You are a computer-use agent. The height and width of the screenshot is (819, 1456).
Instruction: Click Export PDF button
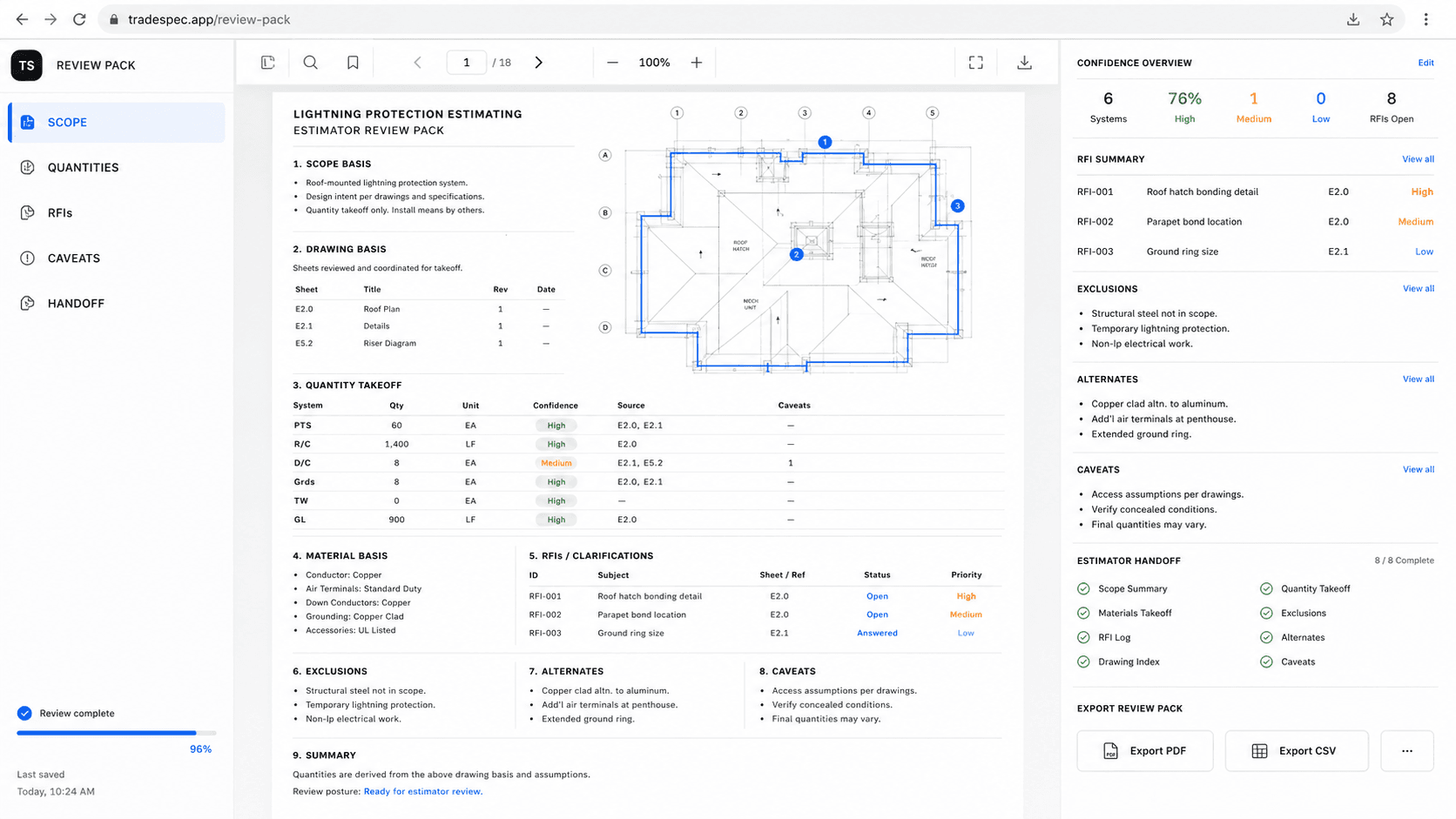pos(1145,751)
